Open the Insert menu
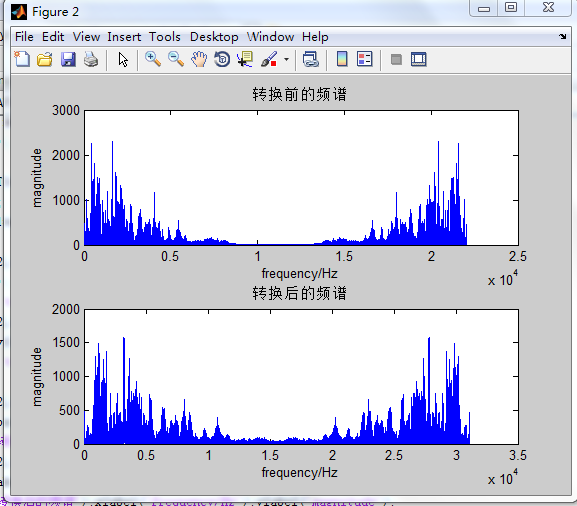 (x=124, y=37)
